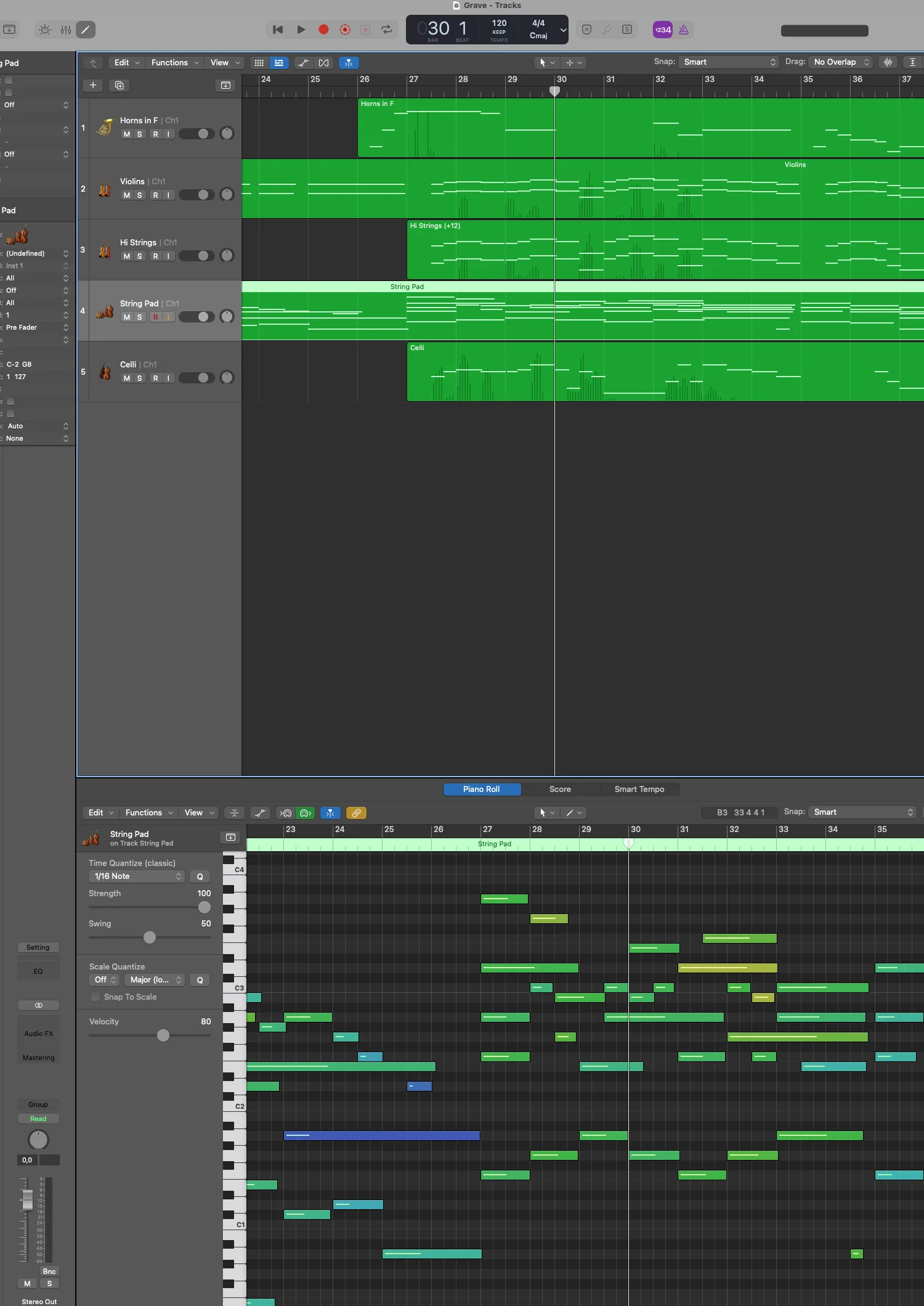Open the Tracks area Functions menu
Image resolution: width=924 pixels, height=1306 pixels.
175,63
